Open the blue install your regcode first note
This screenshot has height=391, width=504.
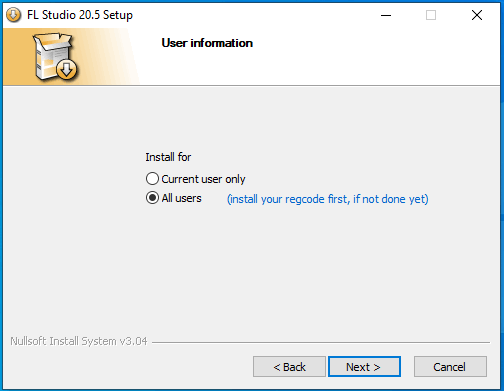pyautogui.click(x=328, y=199)
